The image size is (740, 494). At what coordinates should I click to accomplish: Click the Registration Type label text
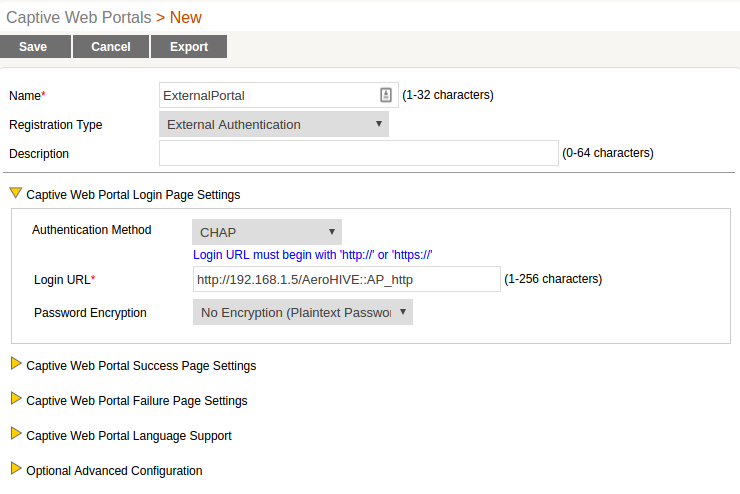tap(55, 125)
